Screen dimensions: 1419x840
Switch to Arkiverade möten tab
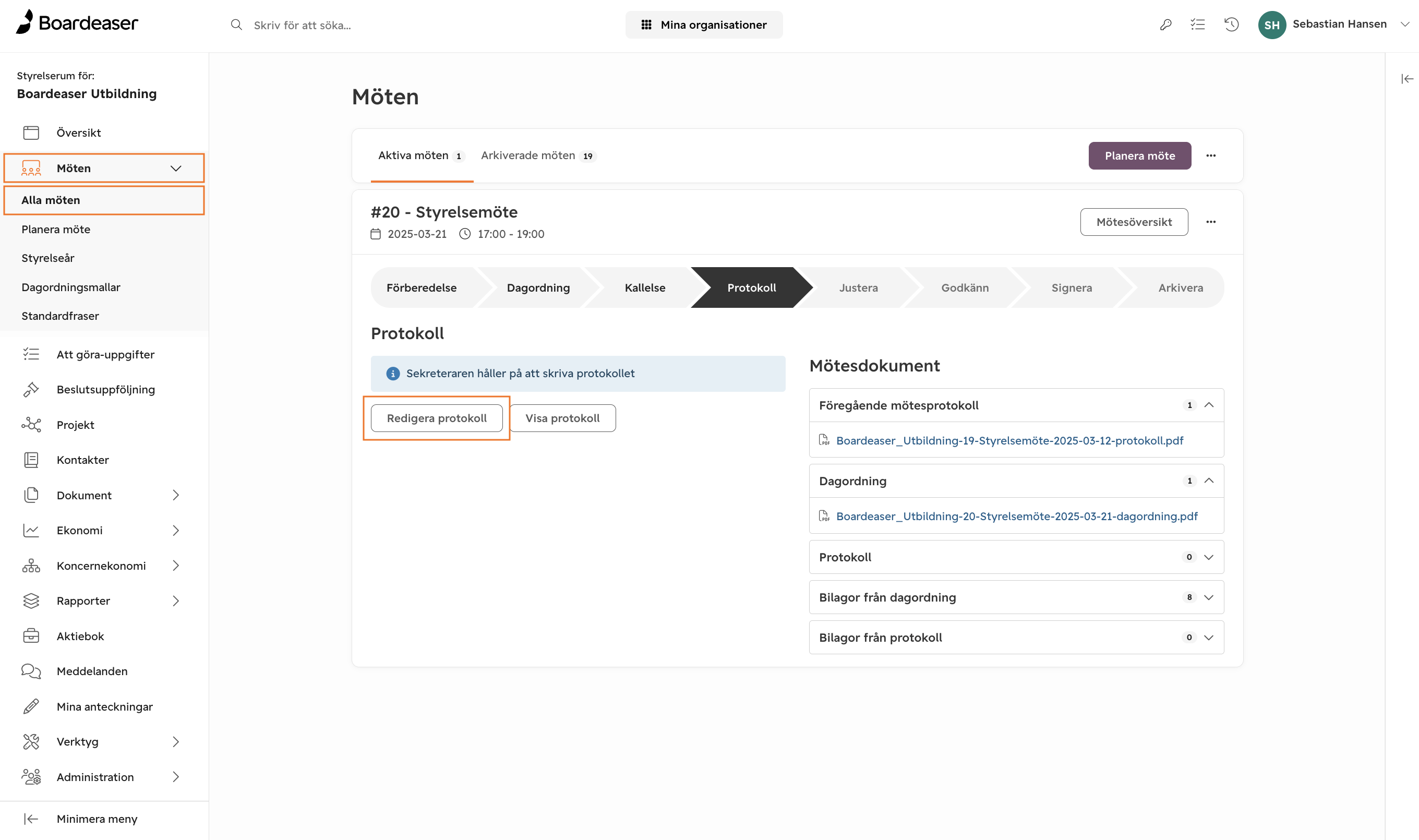pos(538,155)
